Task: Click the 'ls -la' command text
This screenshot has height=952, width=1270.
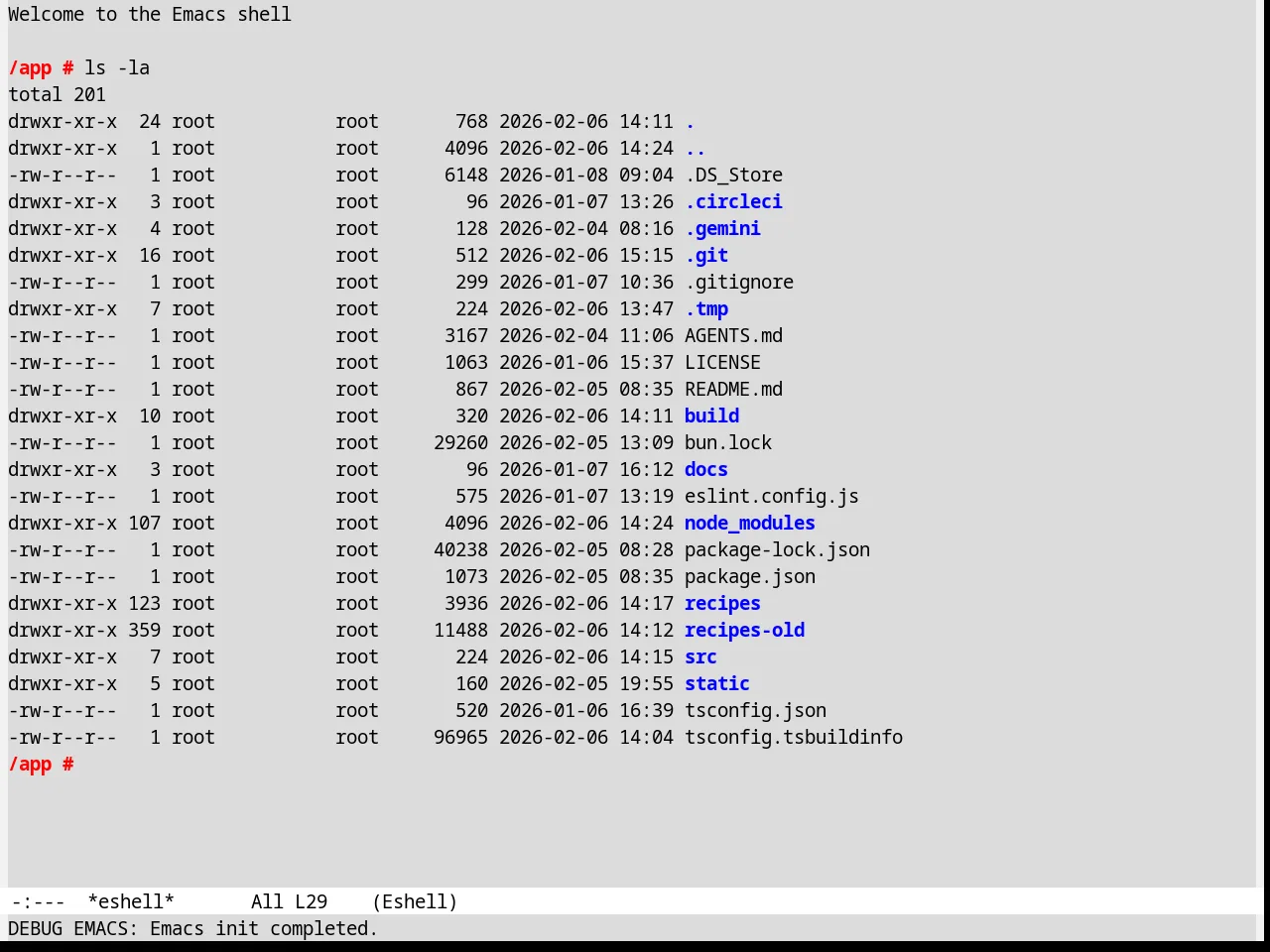Action: (x=117, y=67)
